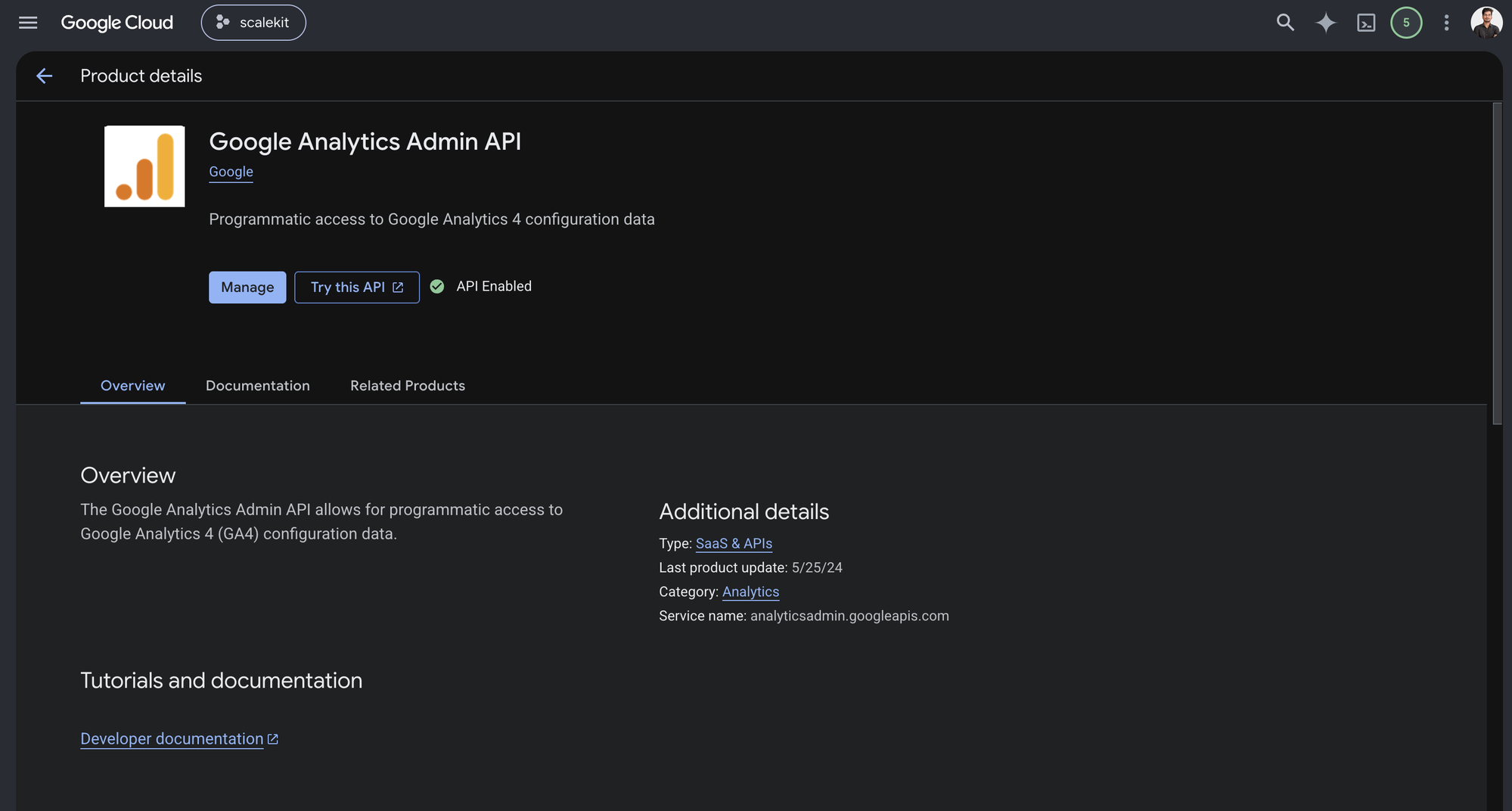
Task: Click the Manage button
Action: tap(247, 287)
